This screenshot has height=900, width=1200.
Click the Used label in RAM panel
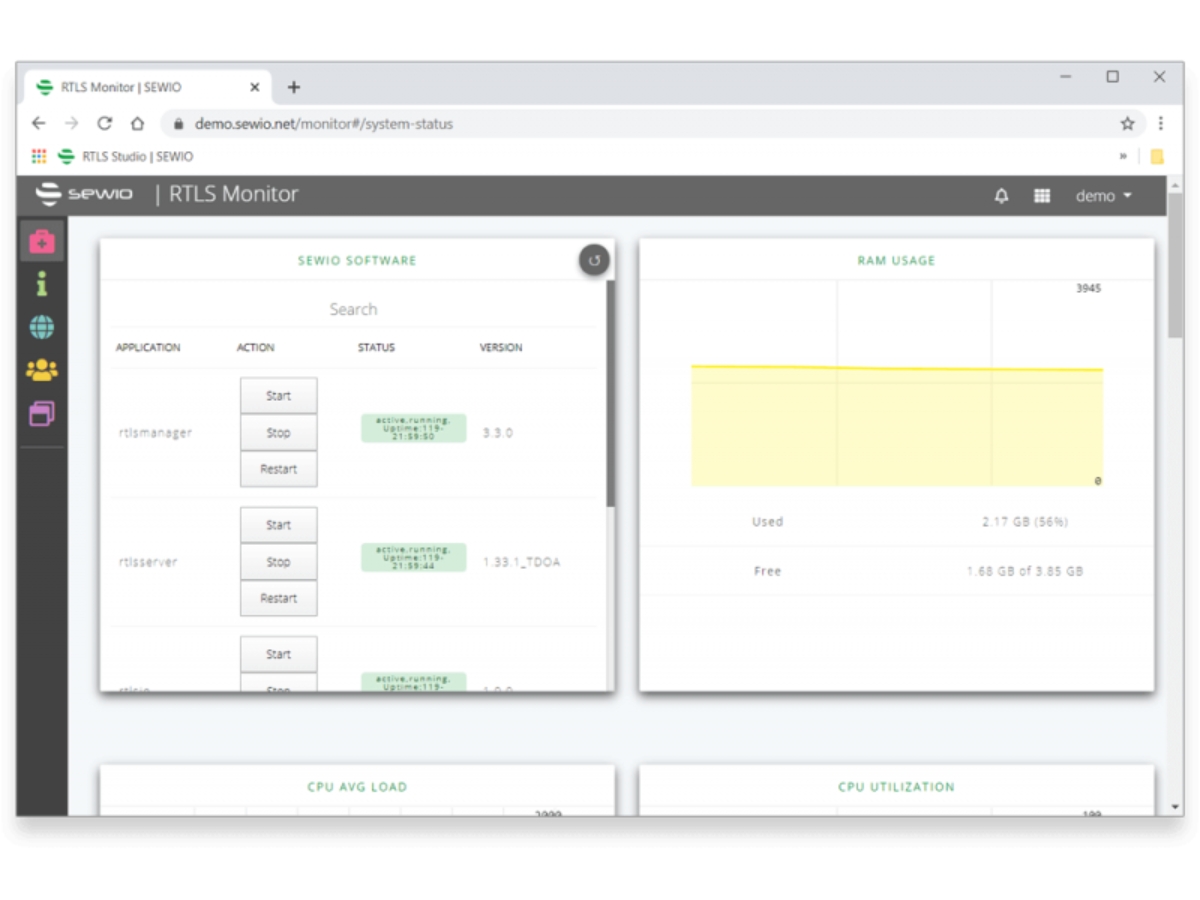[767, 522]
